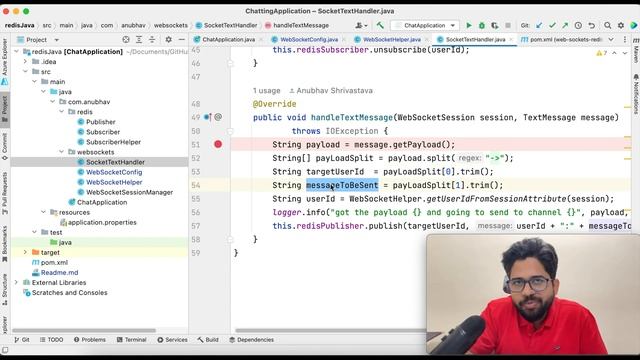640x360 pixels.
Task: Select Readme.md in project tree
Action: coord(59,272)
